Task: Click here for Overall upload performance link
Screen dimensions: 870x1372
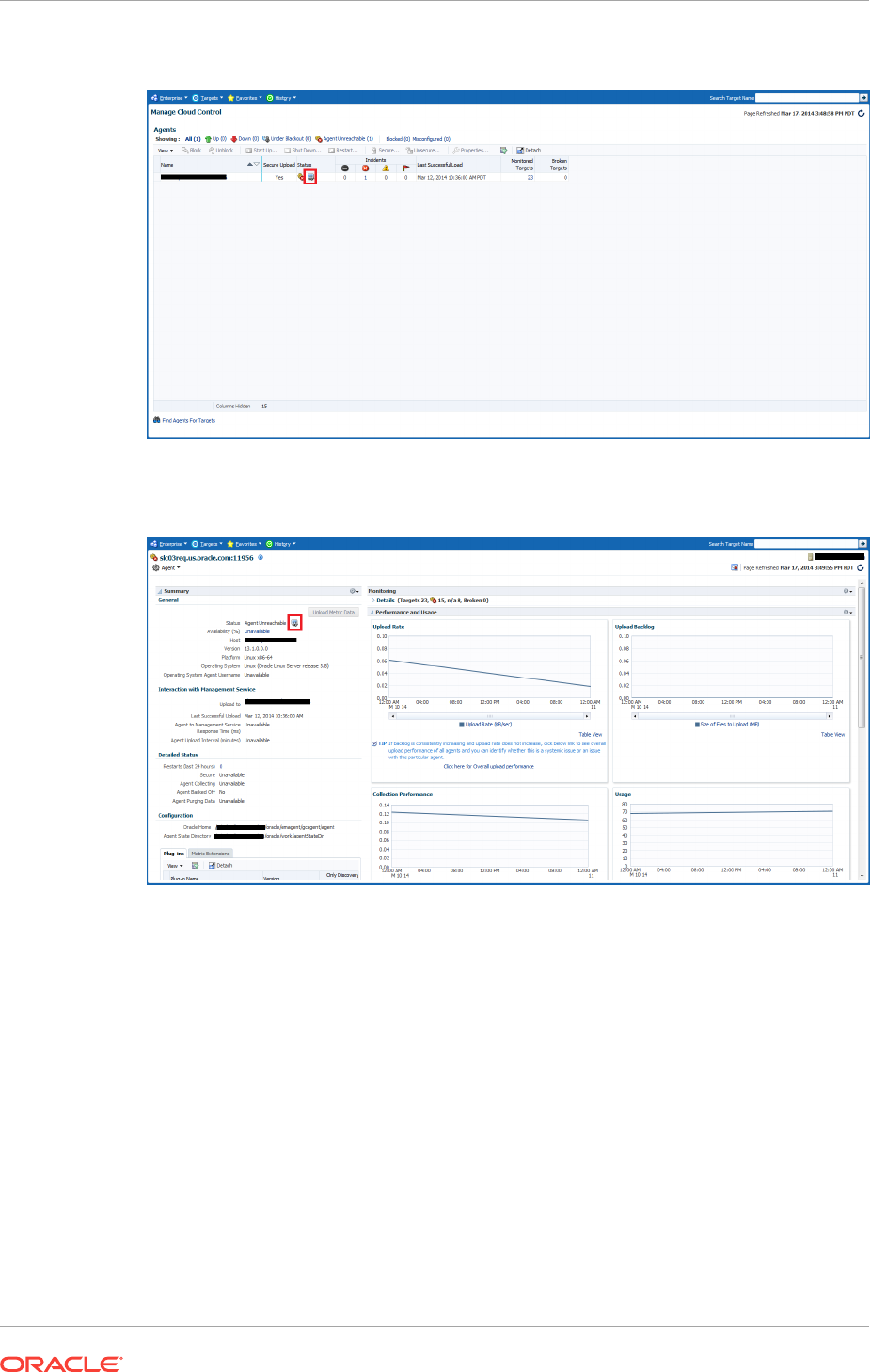Action: tap(488, 767)
